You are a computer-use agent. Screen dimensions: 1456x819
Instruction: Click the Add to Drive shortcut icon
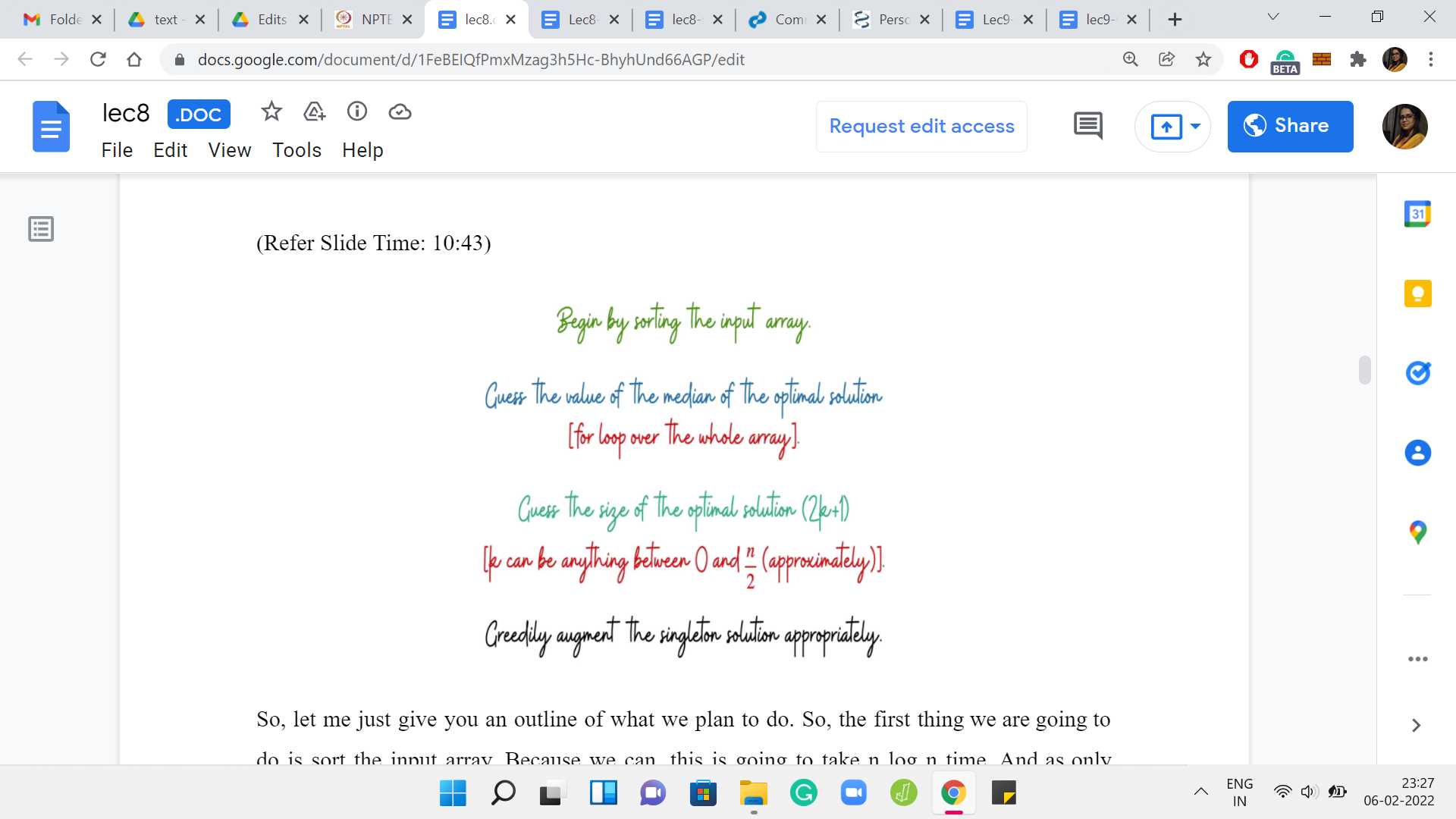[314, 112]
